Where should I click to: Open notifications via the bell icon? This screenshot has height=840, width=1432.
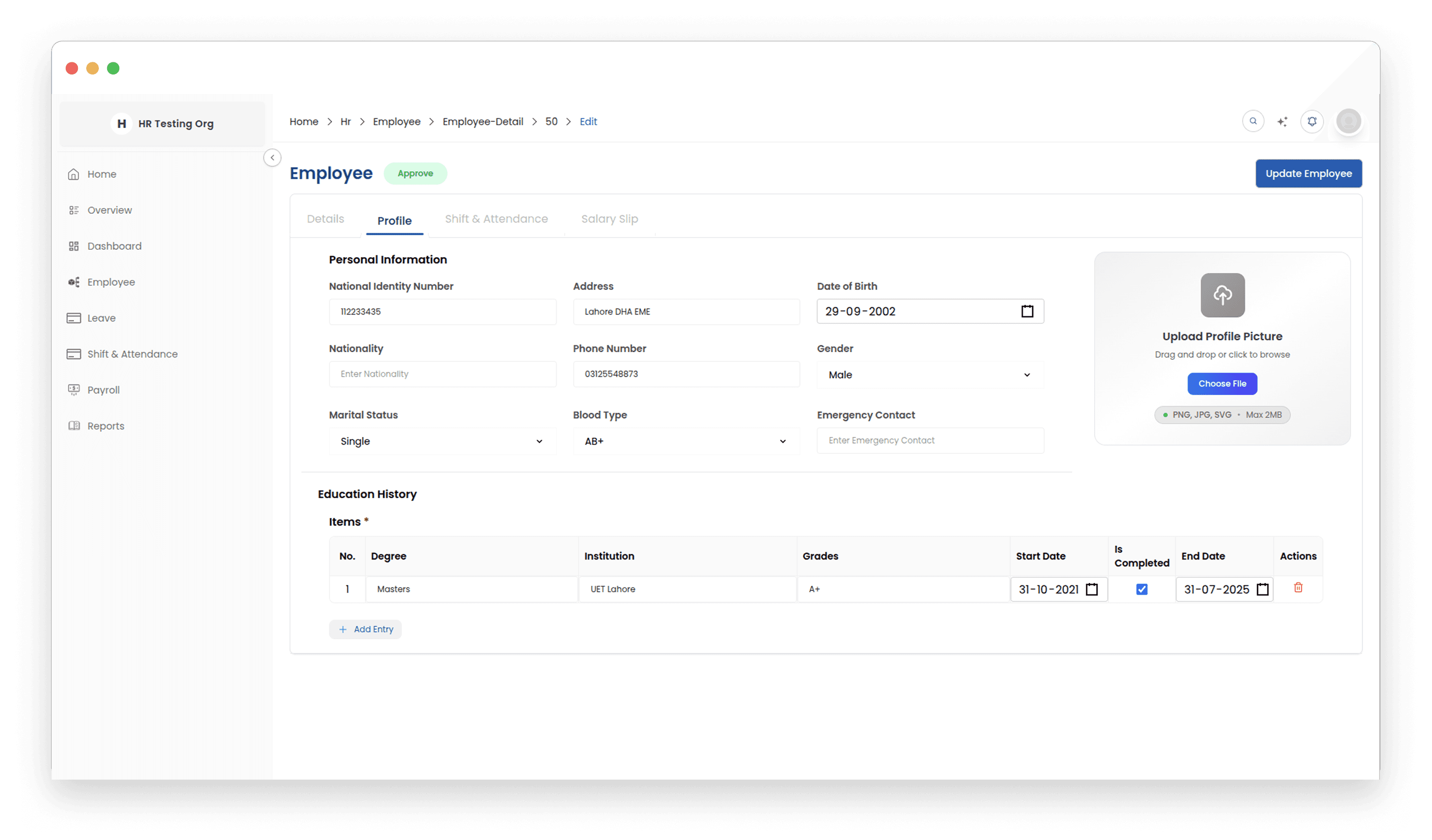click(1312, 121)
